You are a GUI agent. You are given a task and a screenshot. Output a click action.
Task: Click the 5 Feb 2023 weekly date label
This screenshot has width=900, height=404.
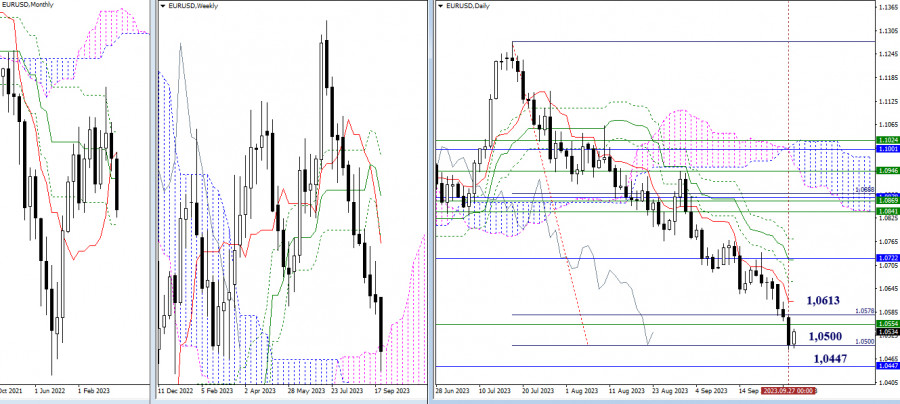tap(216, 390)
